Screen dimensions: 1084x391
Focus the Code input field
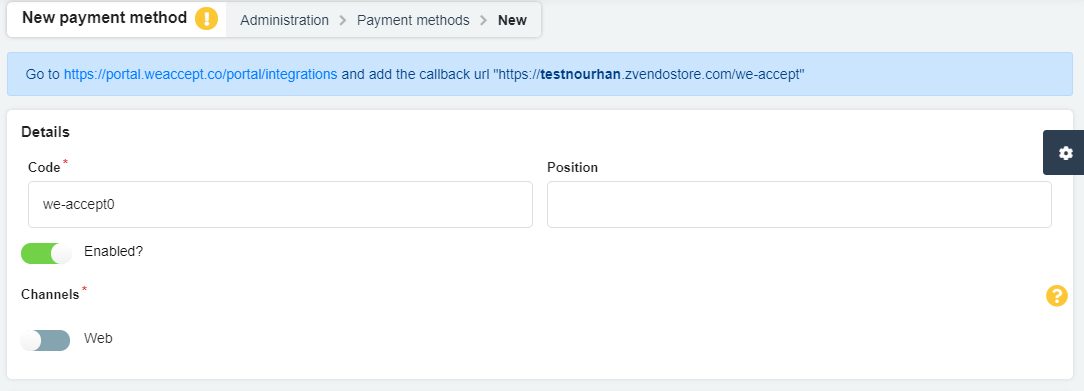coord(280,204)
